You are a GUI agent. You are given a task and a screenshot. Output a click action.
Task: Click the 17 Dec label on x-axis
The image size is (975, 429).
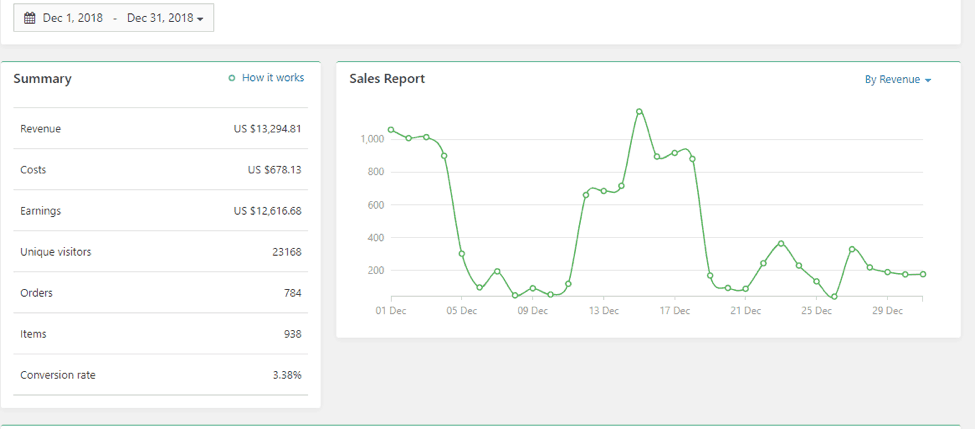click(x=674, y=311)
